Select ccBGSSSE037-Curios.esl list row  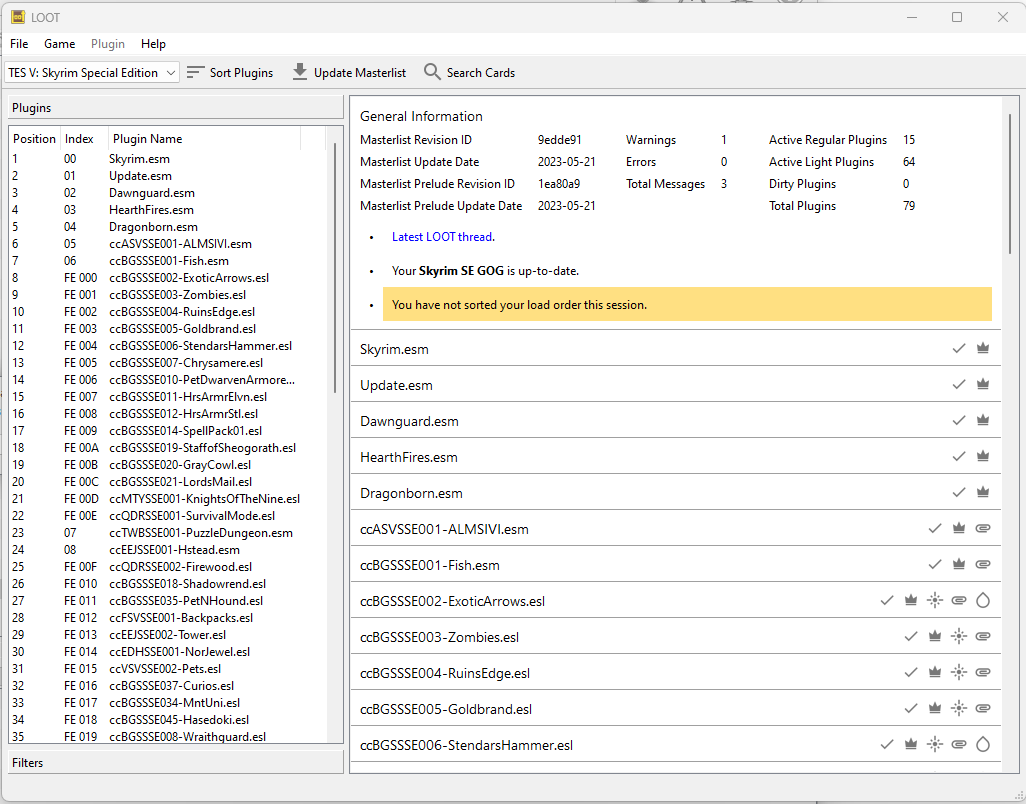168,686
